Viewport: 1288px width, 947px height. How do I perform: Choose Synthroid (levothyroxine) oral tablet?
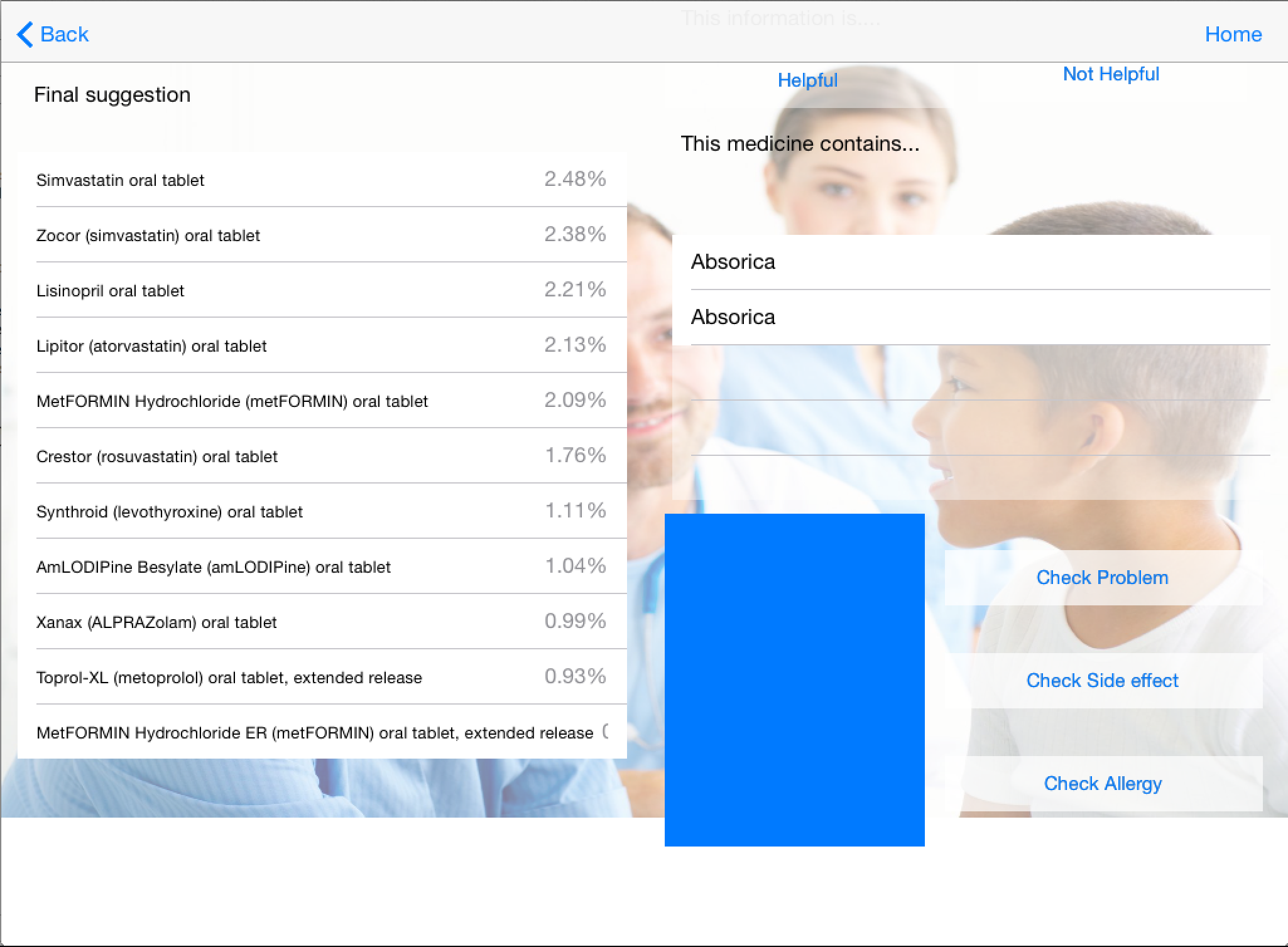click(322, 512)
